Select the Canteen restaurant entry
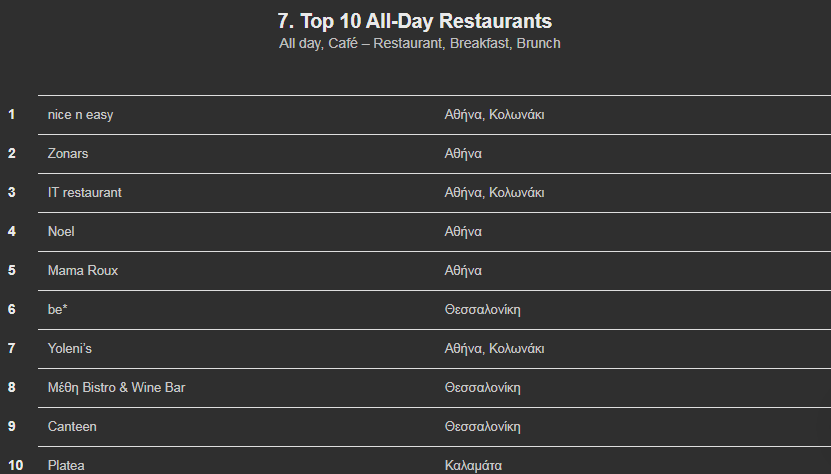The height and width of the screenshot is (474, 831). [72, 426]
